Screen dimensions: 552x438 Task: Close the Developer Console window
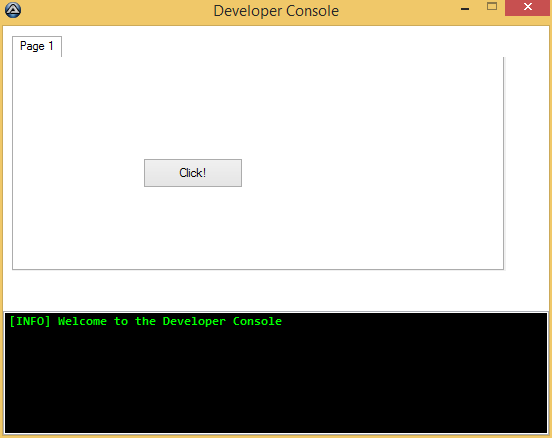(x=527, y=7)
